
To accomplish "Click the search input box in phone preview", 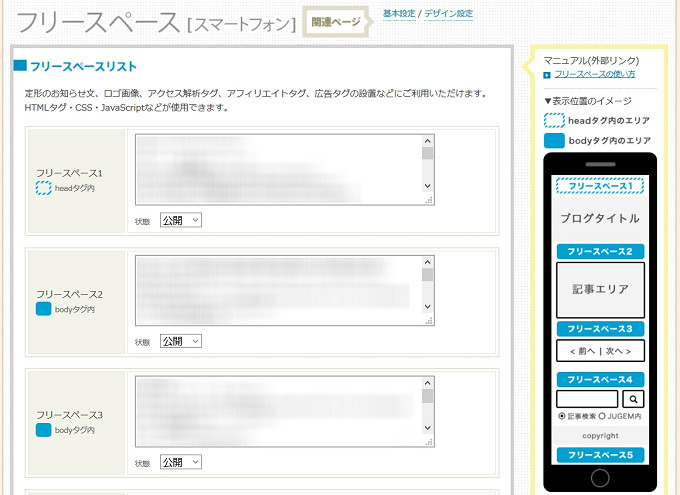I will tap(587, 399).
